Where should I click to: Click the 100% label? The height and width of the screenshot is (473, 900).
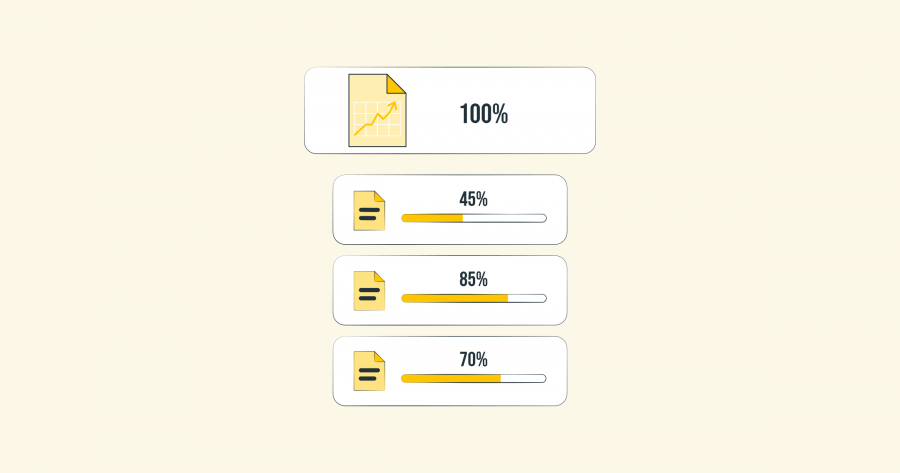[x=484, y=114]
